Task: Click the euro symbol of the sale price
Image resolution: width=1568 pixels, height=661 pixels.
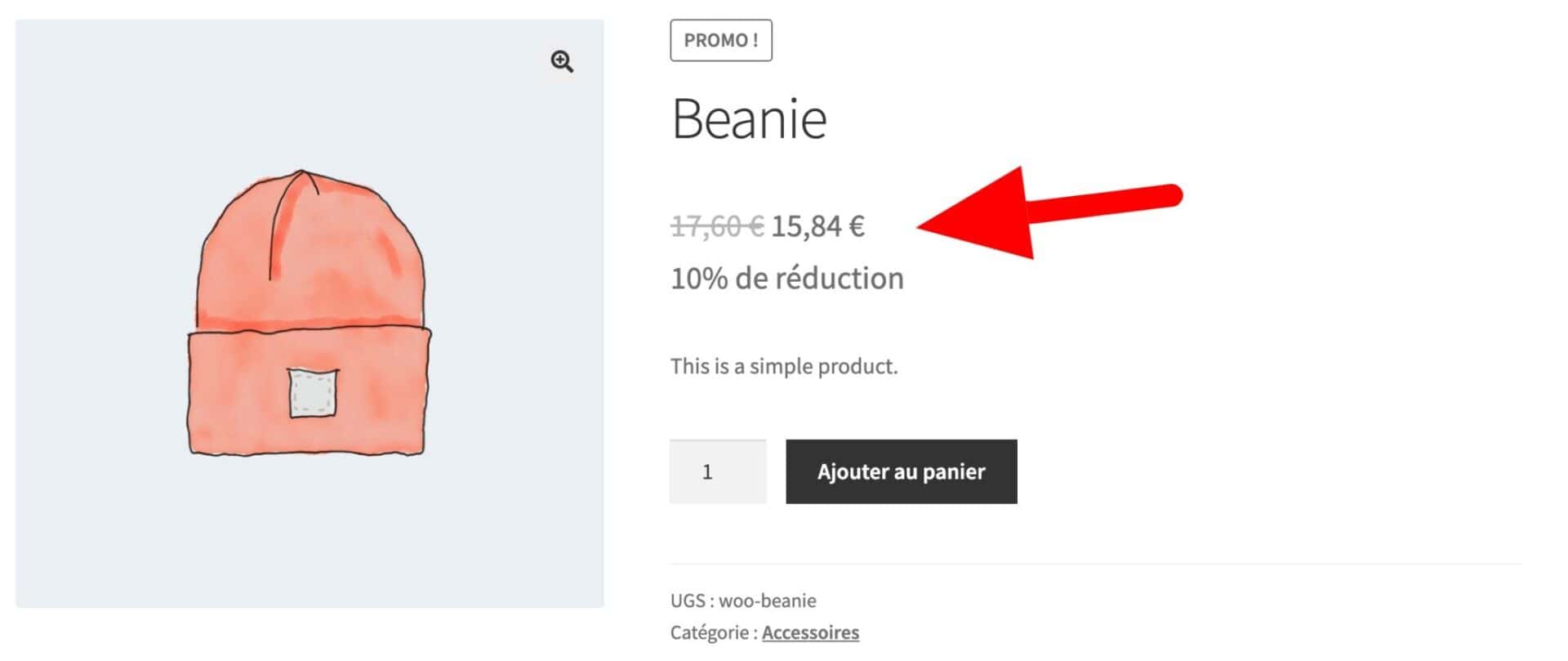Action: coord(857,226)
